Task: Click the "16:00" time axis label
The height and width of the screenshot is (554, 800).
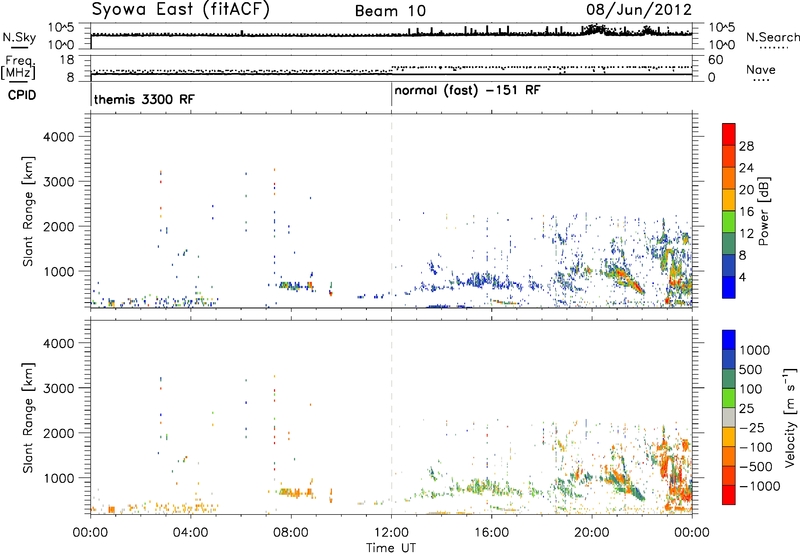Action: (x=491, y=533)
